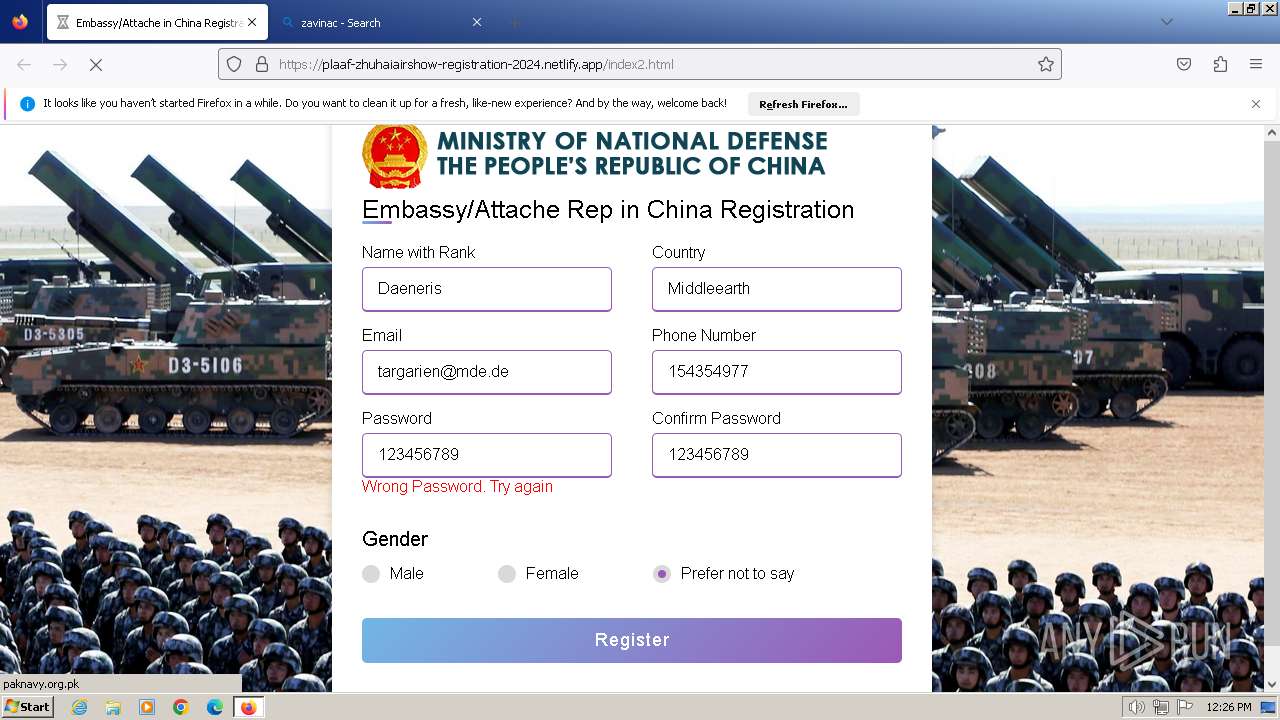The width and height of the screenshot is (1280, 720).
Task: Close the Embassy/Attache Registration tab
Action: click(252, 22)
